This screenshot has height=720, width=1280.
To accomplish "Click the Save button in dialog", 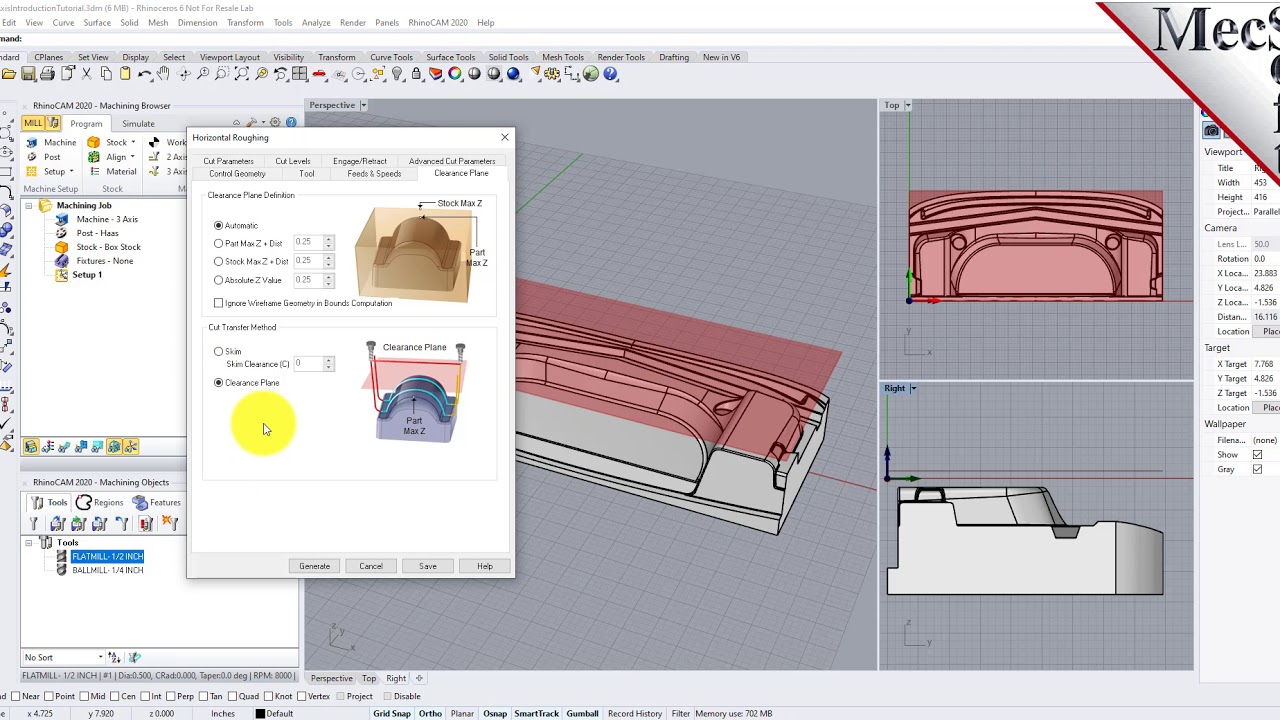I will coord(428,566).
